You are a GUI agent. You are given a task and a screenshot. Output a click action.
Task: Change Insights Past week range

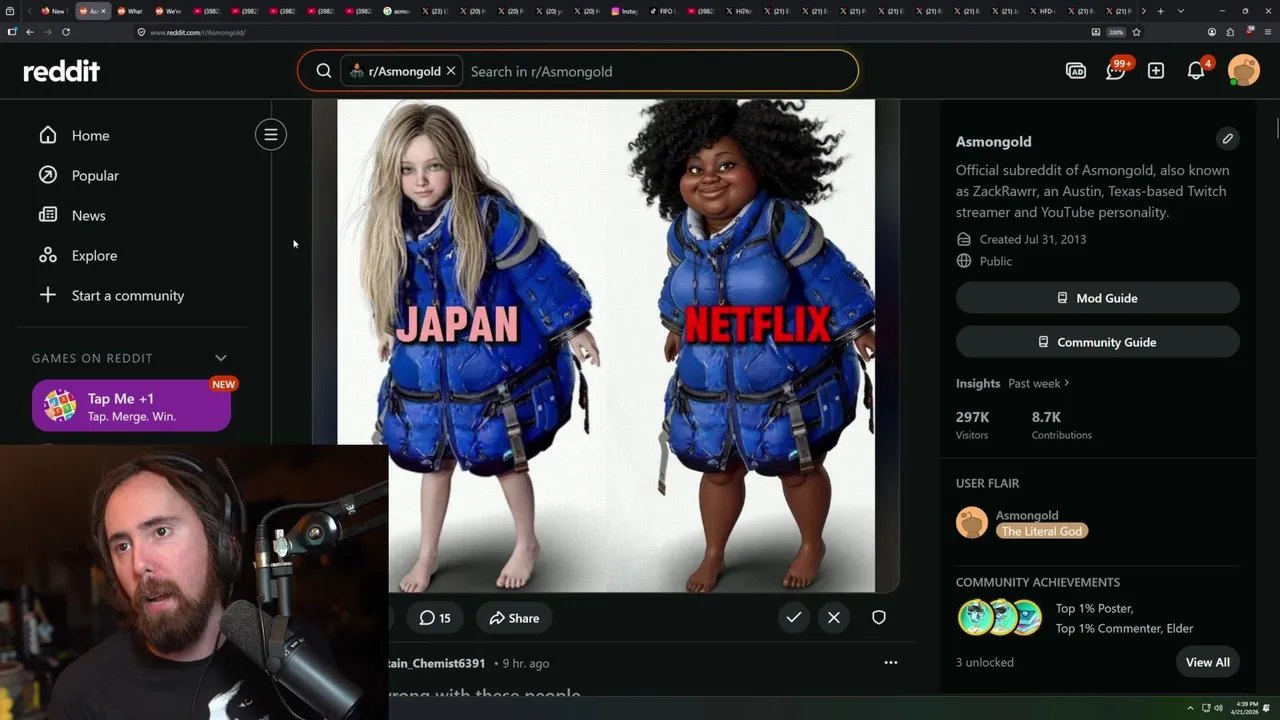tap(1039, 383)
